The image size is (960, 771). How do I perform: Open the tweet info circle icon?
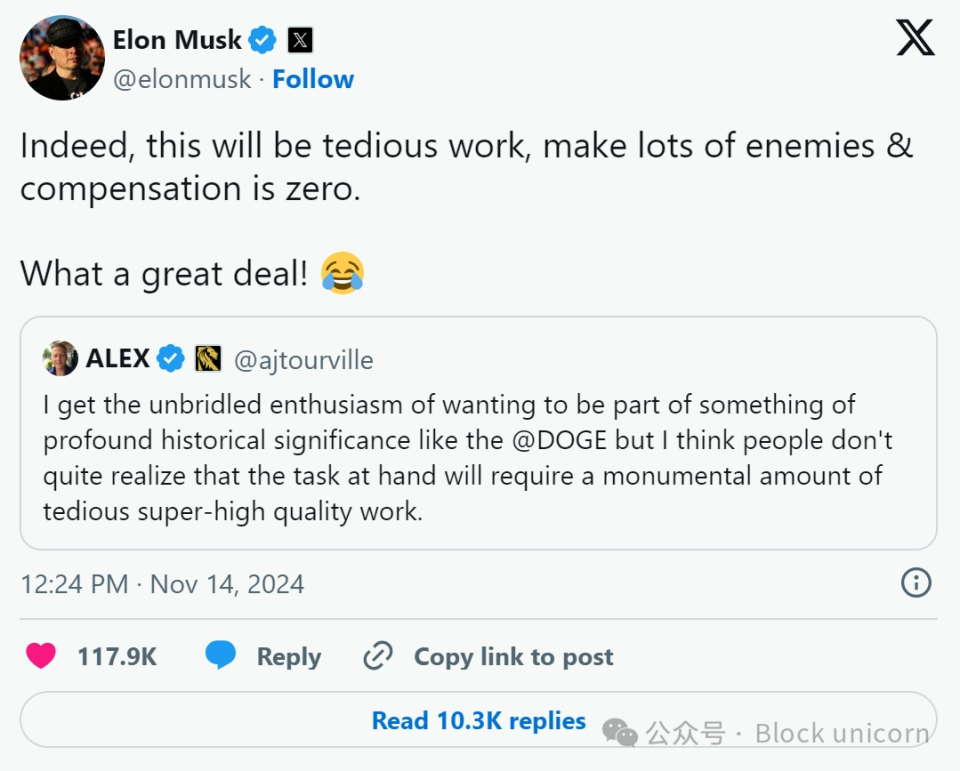point(916,582)
